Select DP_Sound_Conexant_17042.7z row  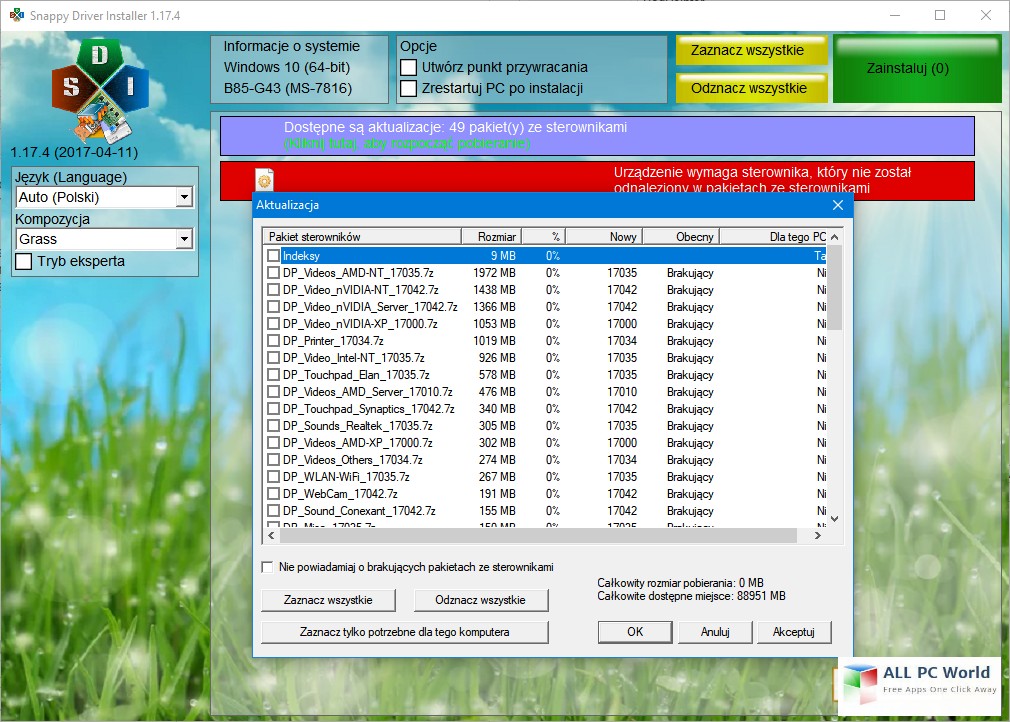pos(544,511)
